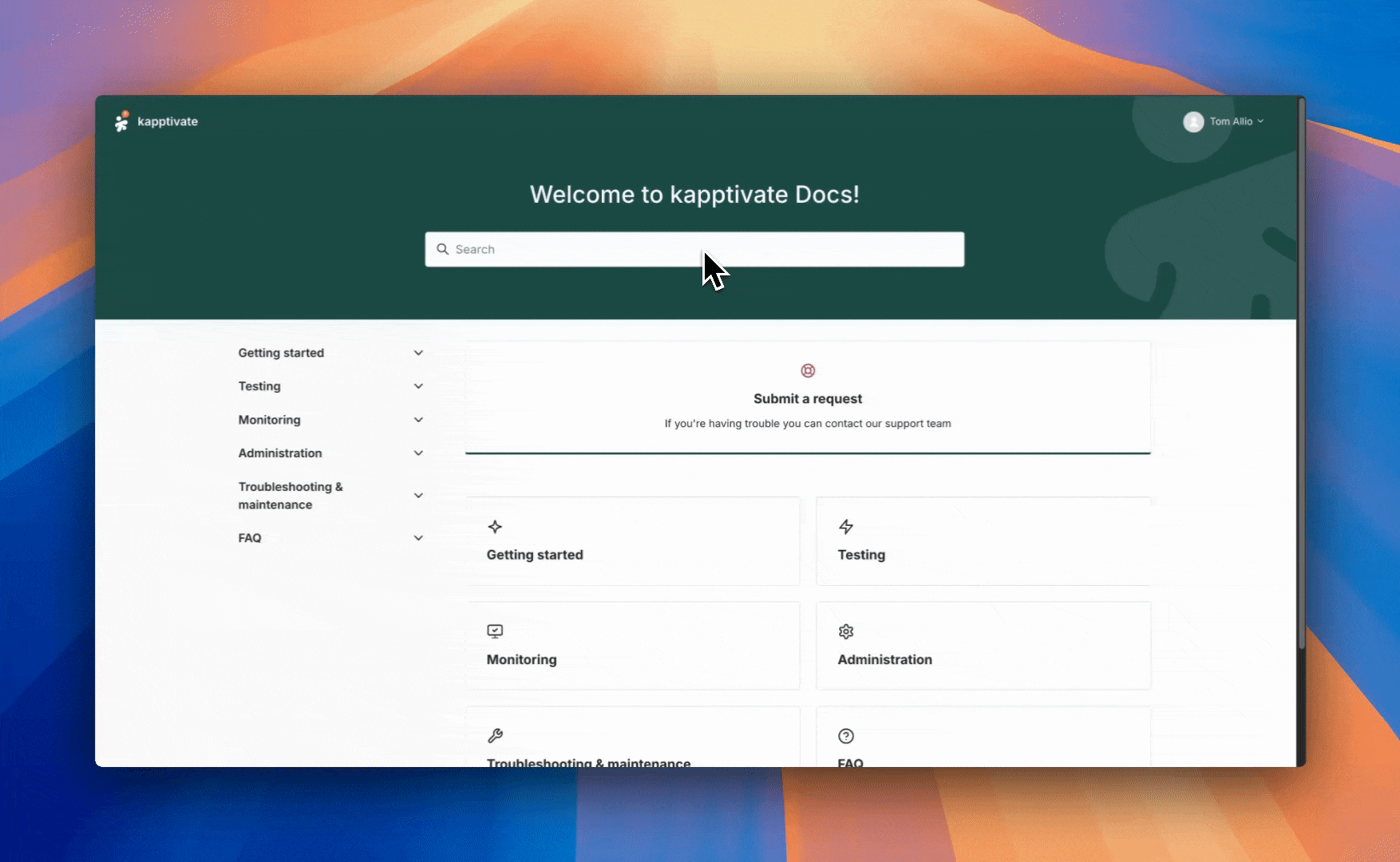1400x862 pixels.
Task: Select Testing in the sidebar
Action: pyautogui.click(x=259, y=386)
